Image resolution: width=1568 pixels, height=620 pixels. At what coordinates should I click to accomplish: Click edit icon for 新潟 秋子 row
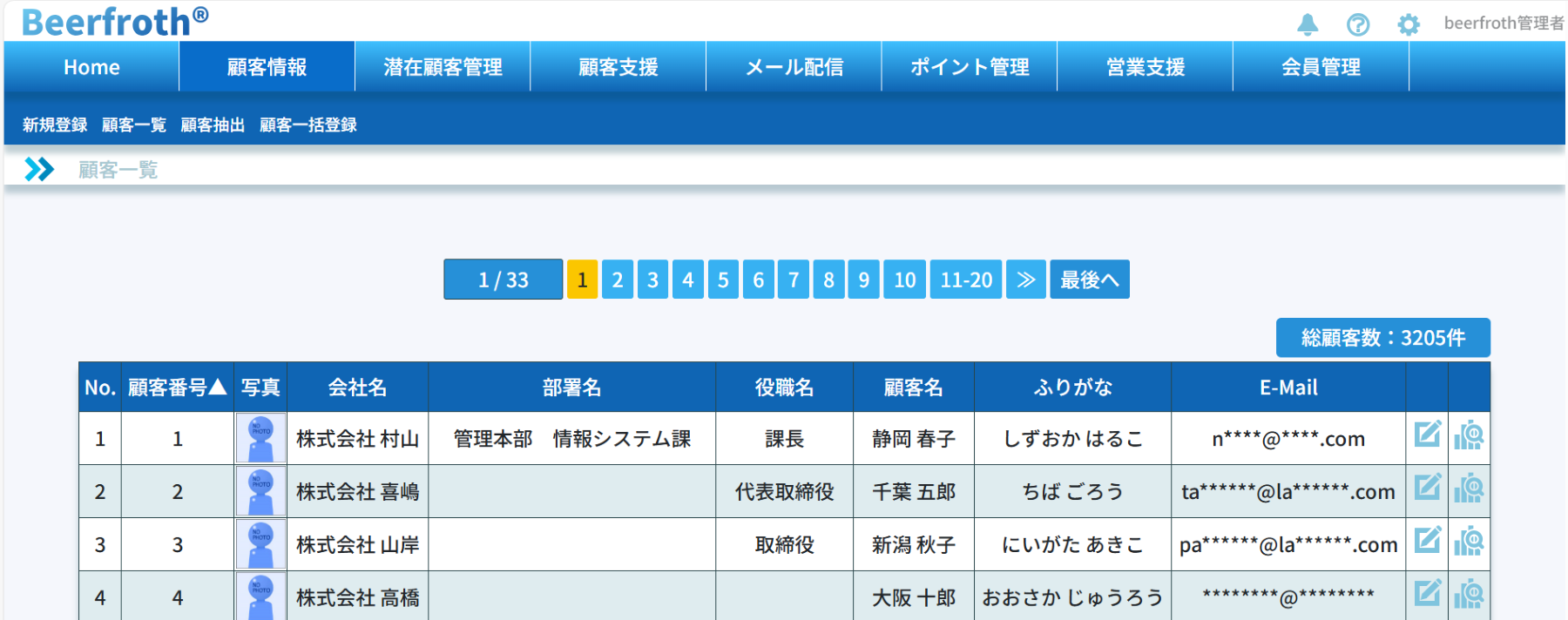pyautogui.click(x=1427, y=541)
